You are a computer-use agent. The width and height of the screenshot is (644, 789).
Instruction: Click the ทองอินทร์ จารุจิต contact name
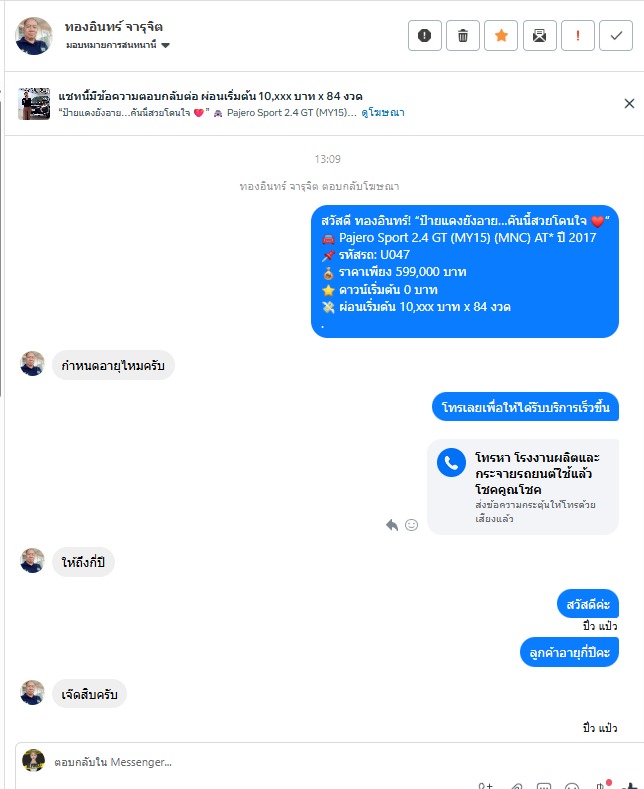pos(114,27)
